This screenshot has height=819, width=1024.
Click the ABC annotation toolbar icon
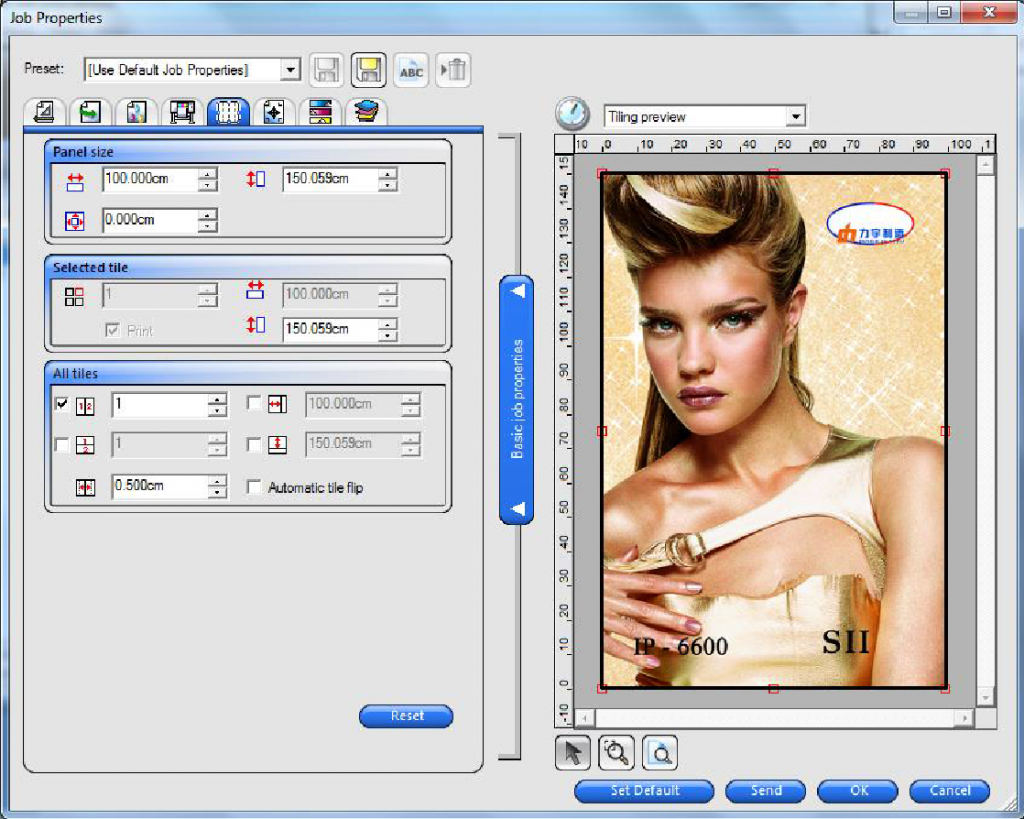point(410,69)
